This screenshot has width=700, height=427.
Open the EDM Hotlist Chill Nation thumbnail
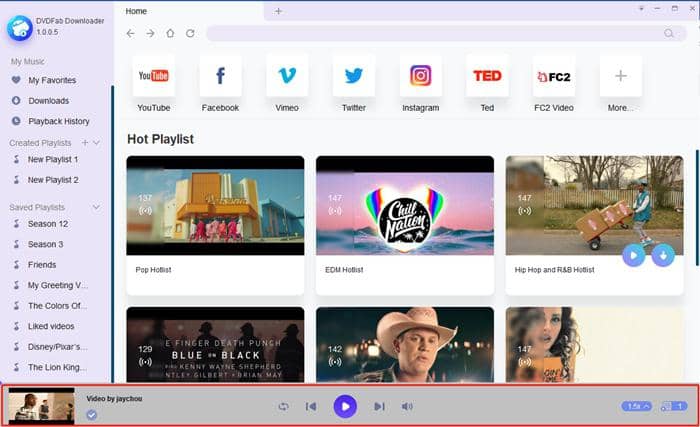pyautogui.click(x=405, y=205)
